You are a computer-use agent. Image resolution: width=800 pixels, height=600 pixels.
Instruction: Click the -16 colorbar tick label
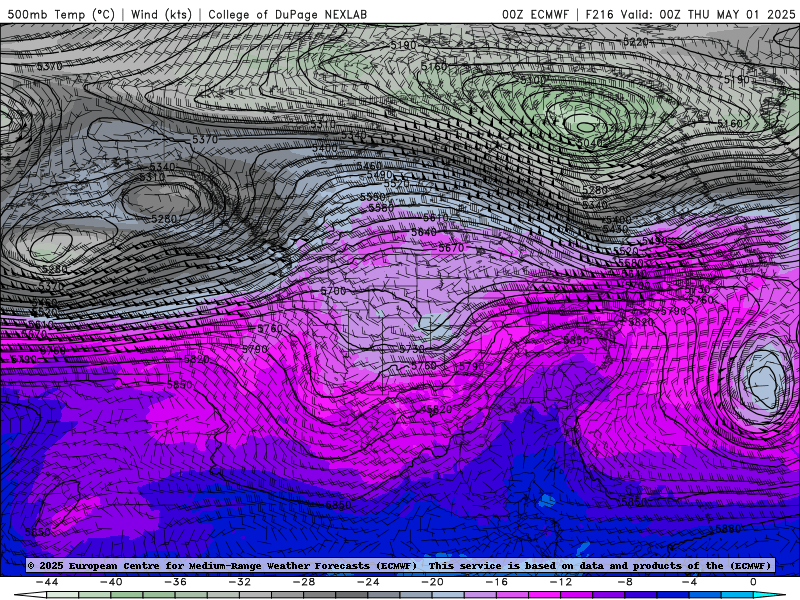point(497,582)
